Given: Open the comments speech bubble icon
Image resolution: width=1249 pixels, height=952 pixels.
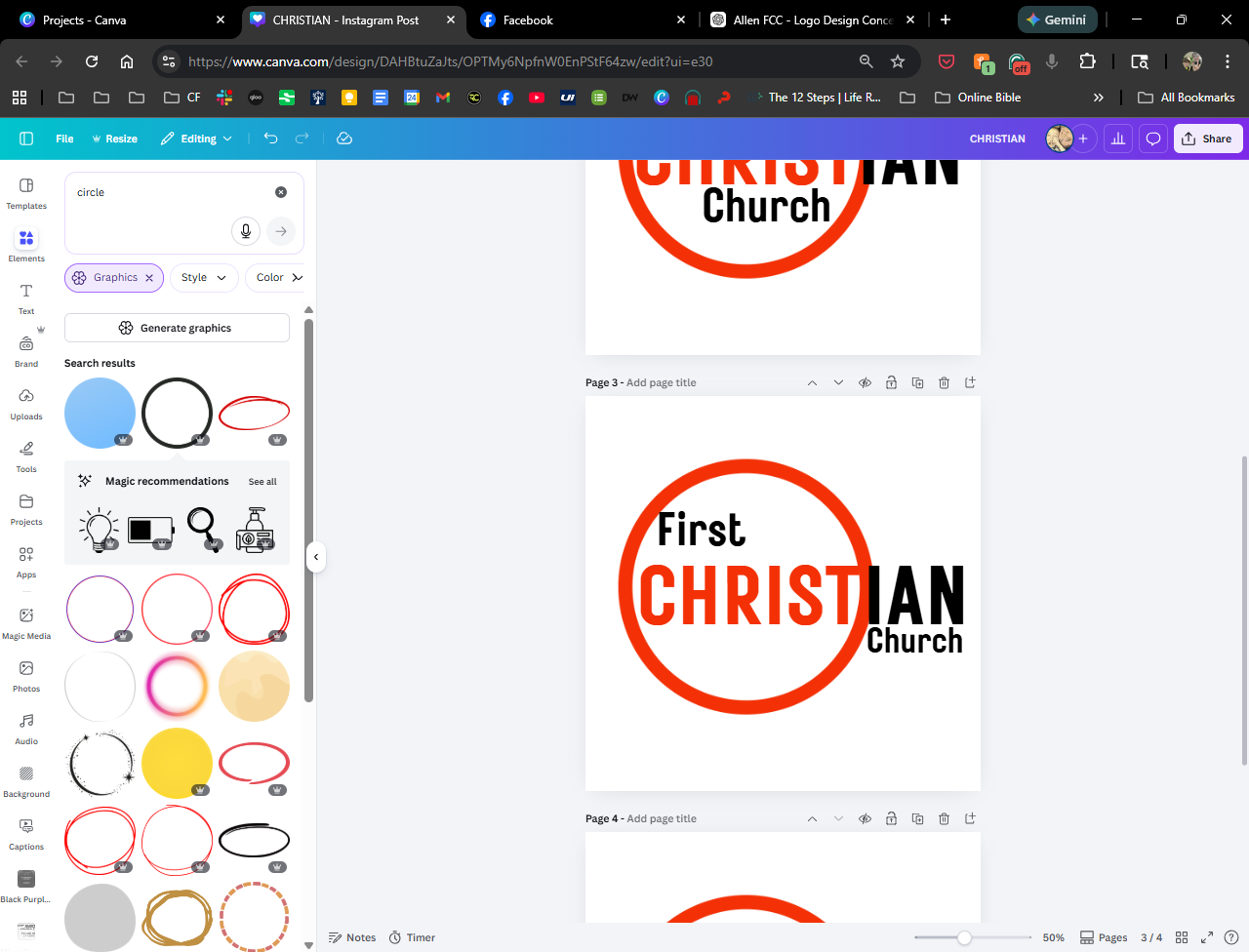Looking at the screenshot, I should coord(1152,139).
